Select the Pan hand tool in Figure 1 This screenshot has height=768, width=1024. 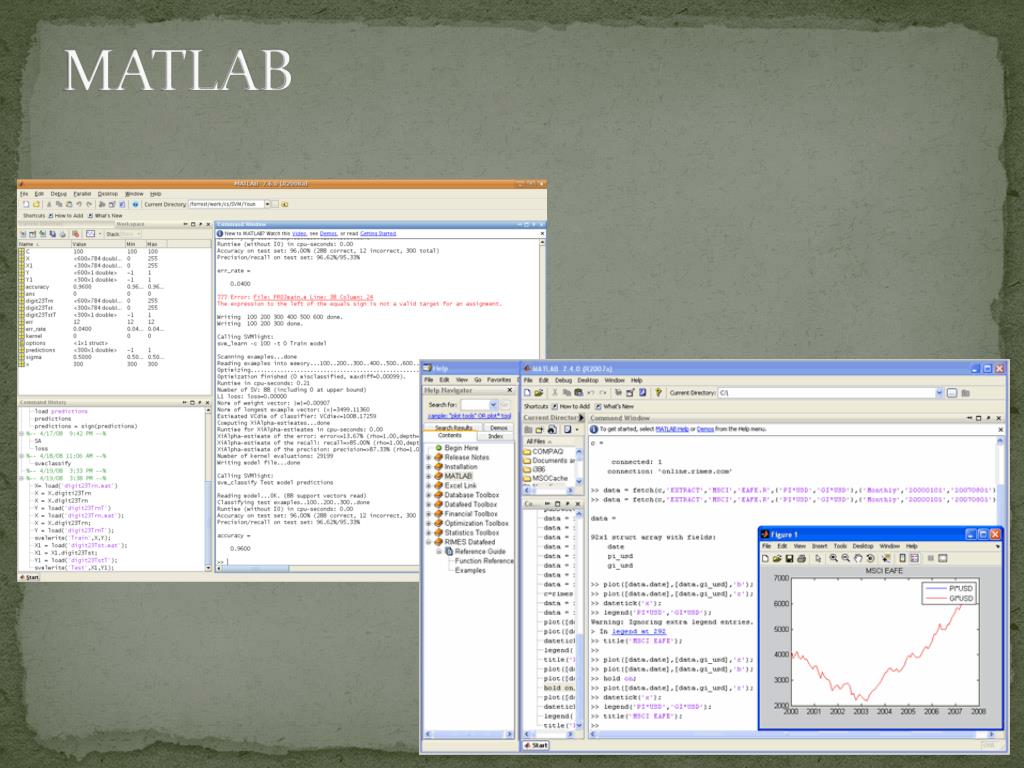coord(858,558)
